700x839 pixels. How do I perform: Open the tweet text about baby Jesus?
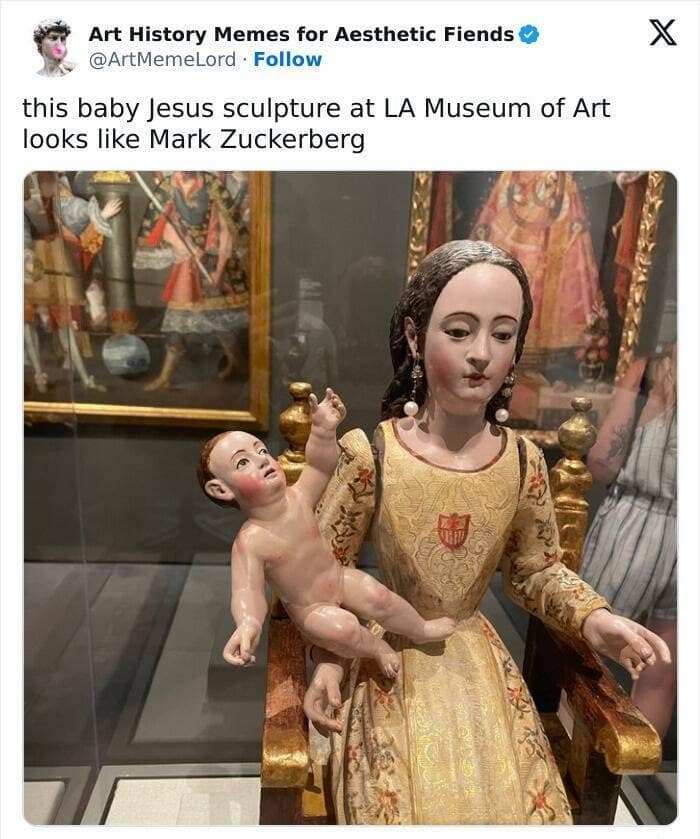316,124
